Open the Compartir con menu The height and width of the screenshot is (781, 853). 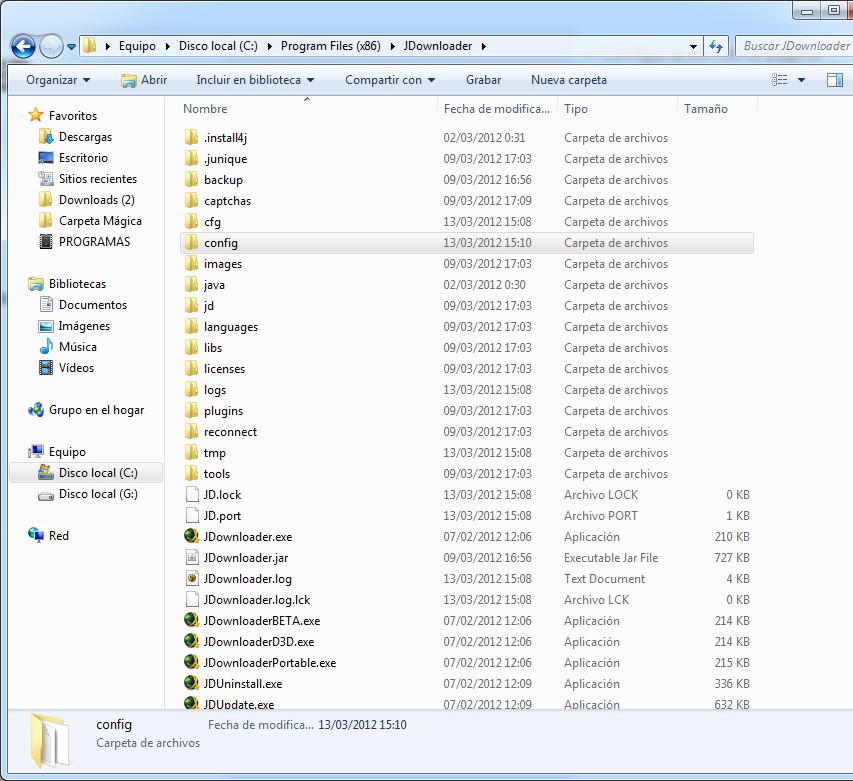coord(390,80)
